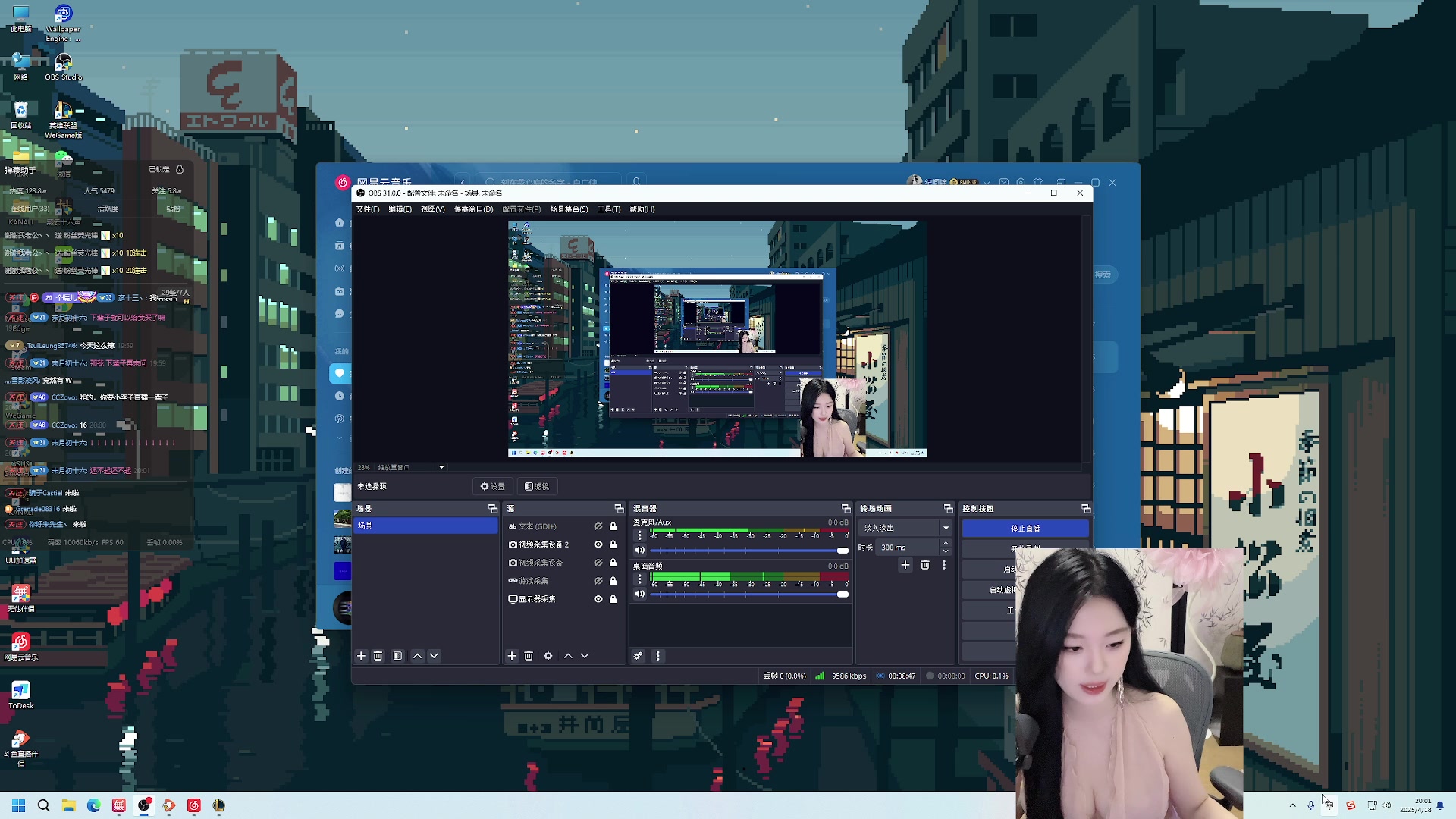Open 编辑(E) menu in OBS

[x=400, y=209]
